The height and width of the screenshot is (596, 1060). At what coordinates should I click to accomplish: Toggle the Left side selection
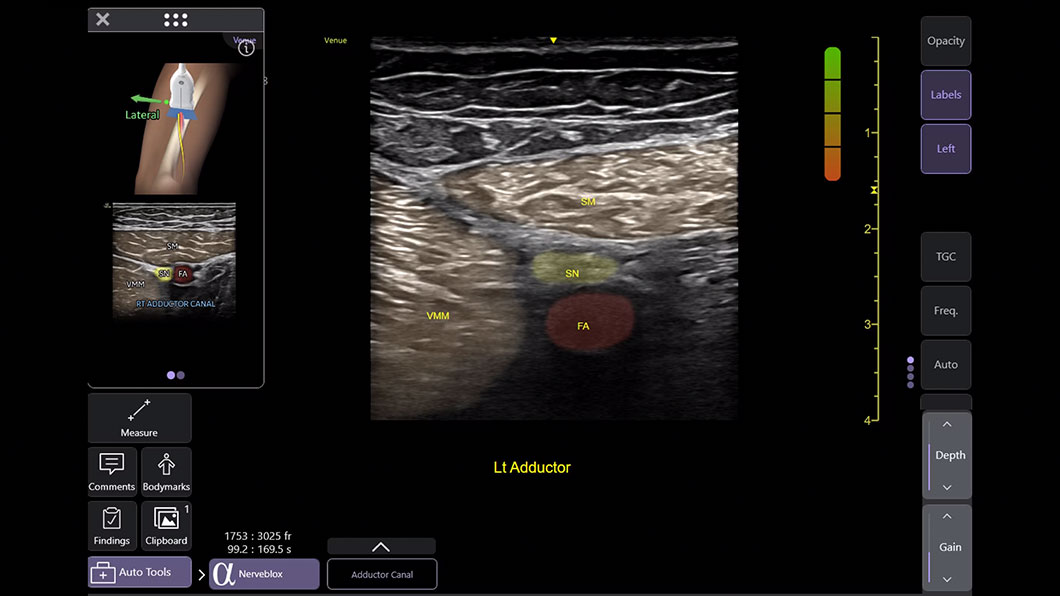coord(945,149)
